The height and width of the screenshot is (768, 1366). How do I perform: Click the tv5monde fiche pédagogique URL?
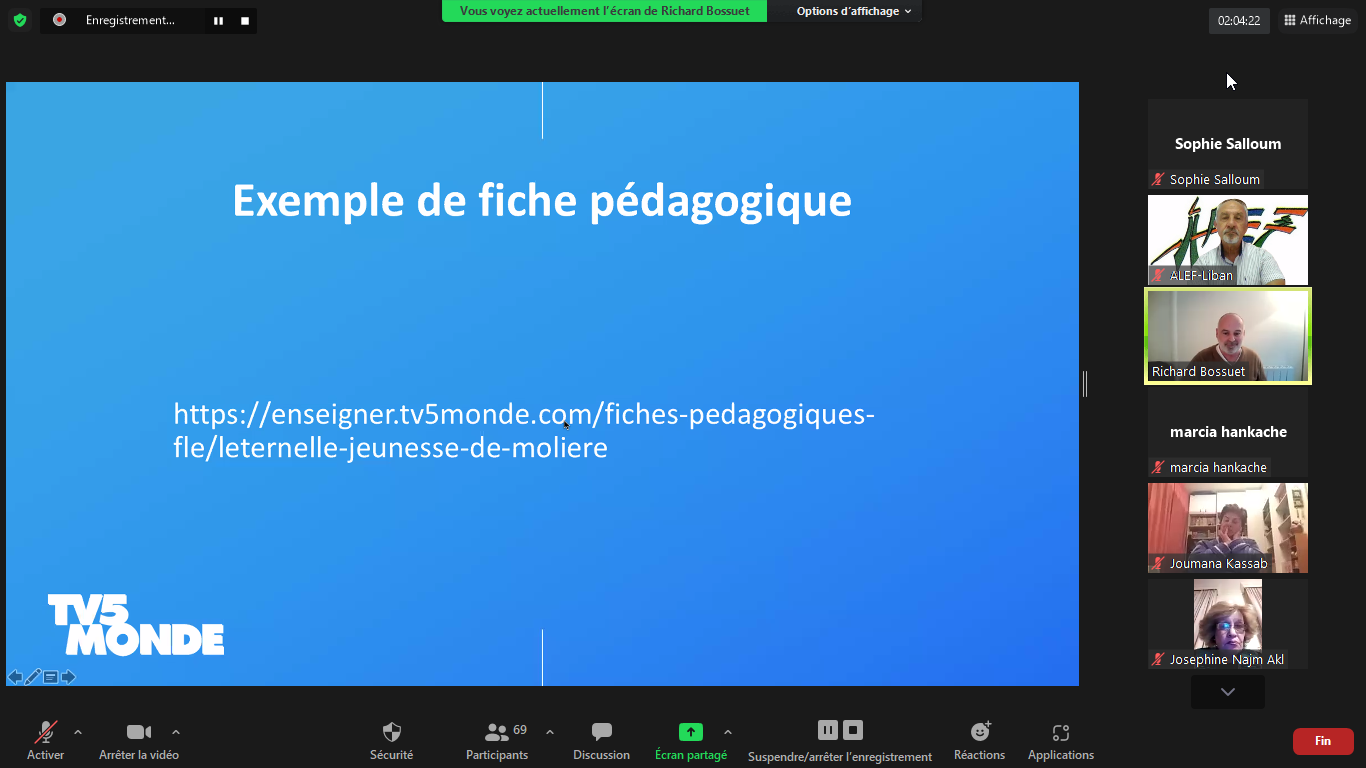(x=524, y=430)
